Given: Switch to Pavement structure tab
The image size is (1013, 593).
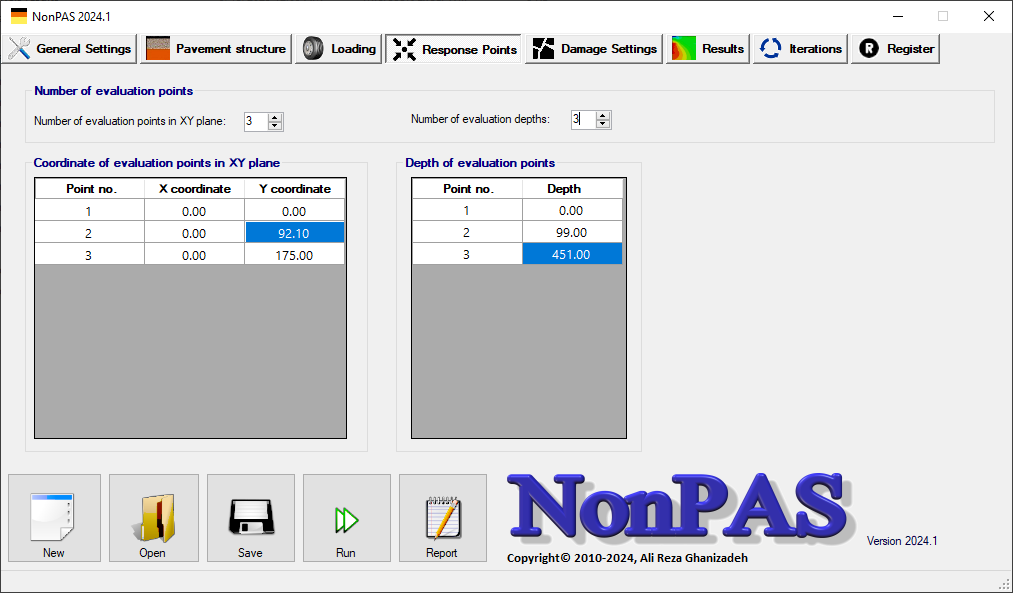Looking at the screenshot, I should click(216, 48).
